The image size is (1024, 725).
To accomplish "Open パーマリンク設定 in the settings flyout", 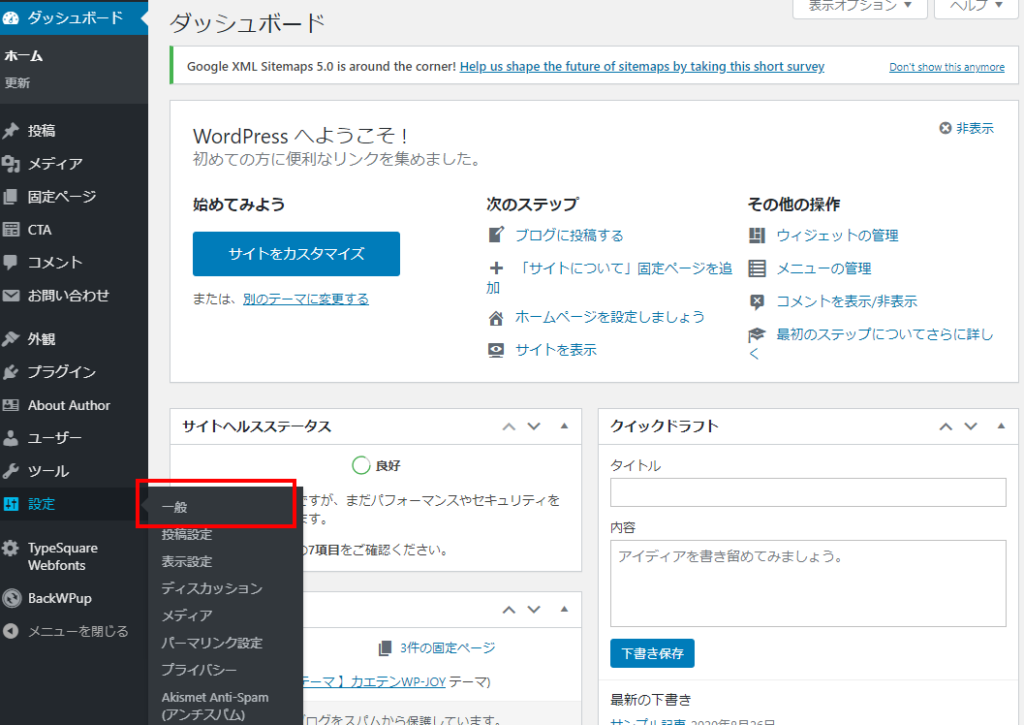I will point(212,643).
